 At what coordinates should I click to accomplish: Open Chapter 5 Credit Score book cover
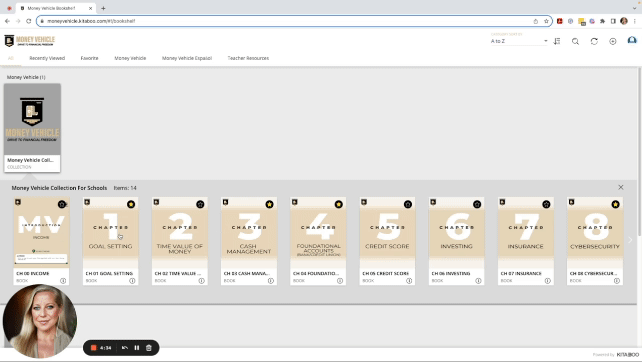pos(387,232)
